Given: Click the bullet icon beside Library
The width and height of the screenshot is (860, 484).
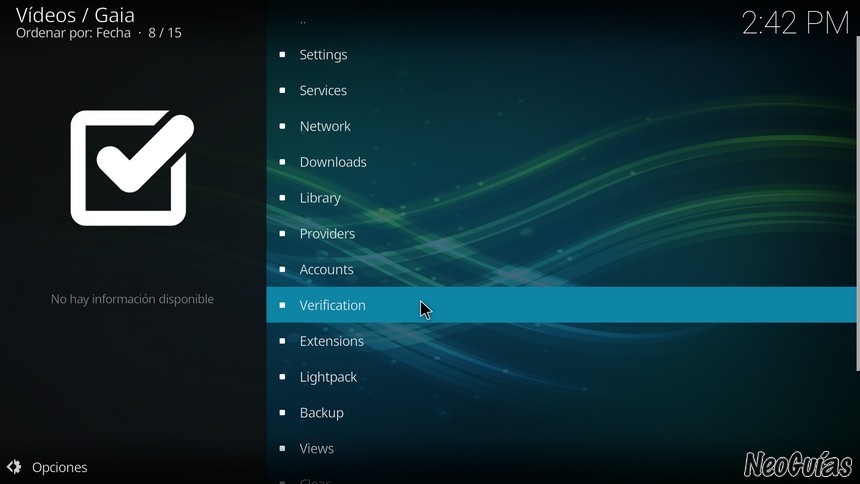Looking at the screenshot, I should click(282, 198).
